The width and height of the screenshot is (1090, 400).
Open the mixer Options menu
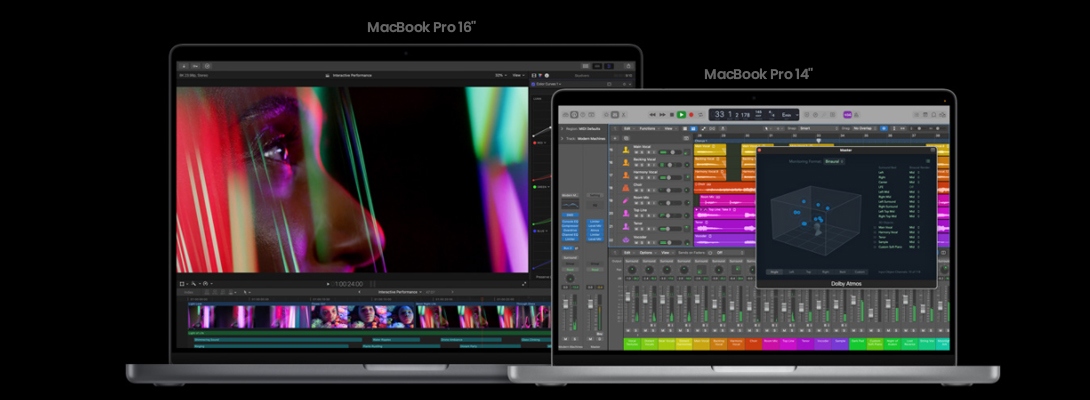pyautogui.click(x=646, y=253)
